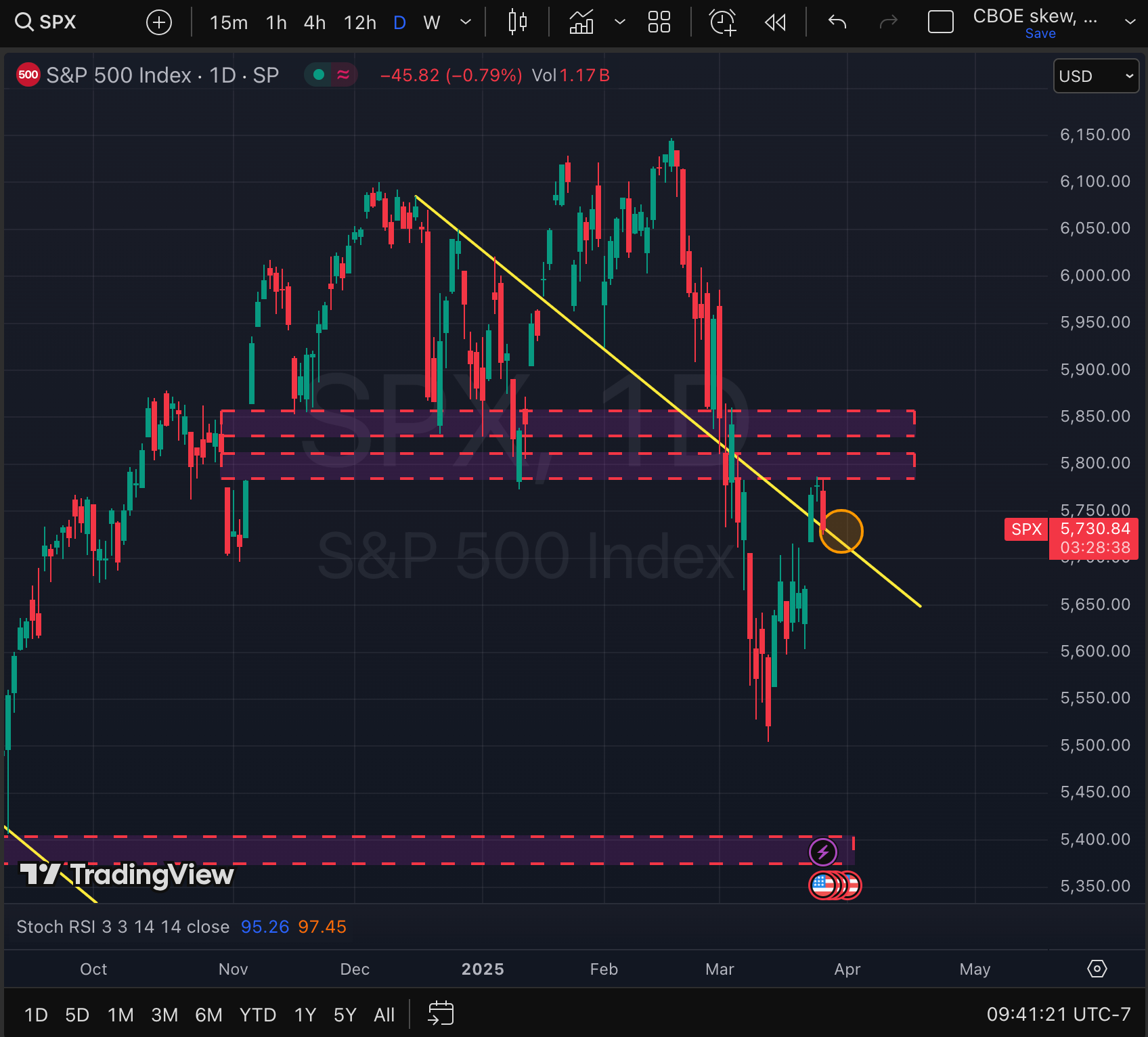Image resolution: width=1148 pixels, height=1037 pixels.
Task: Open candlestick chart type selector
Action: (518, 22)
